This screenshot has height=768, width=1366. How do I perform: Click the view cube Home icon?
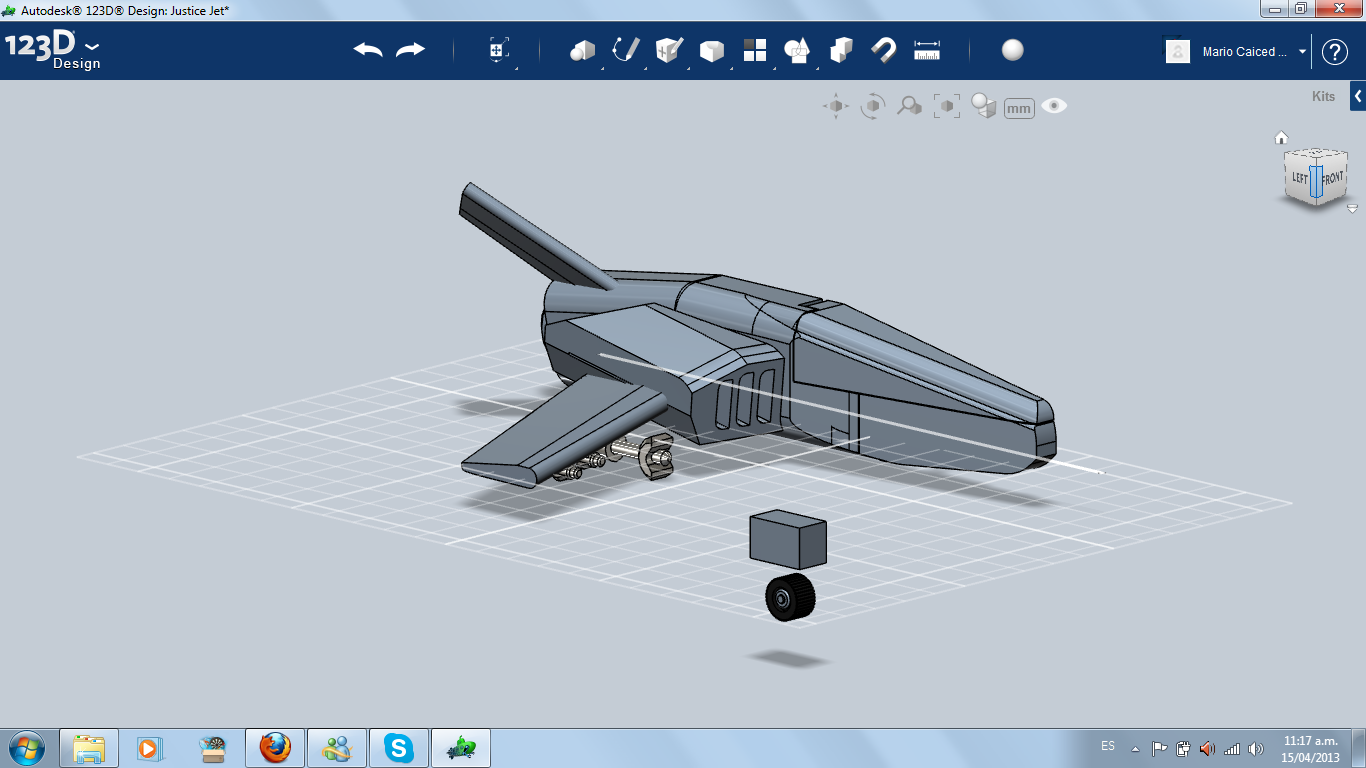1281,138
